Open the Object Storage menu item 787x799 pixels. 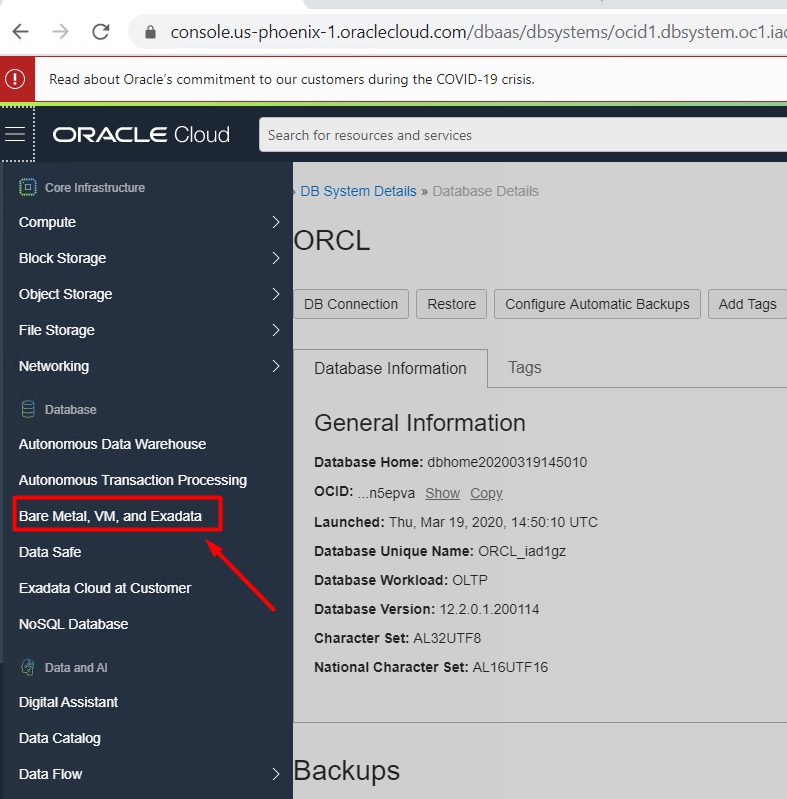click(x=65, y=294)
